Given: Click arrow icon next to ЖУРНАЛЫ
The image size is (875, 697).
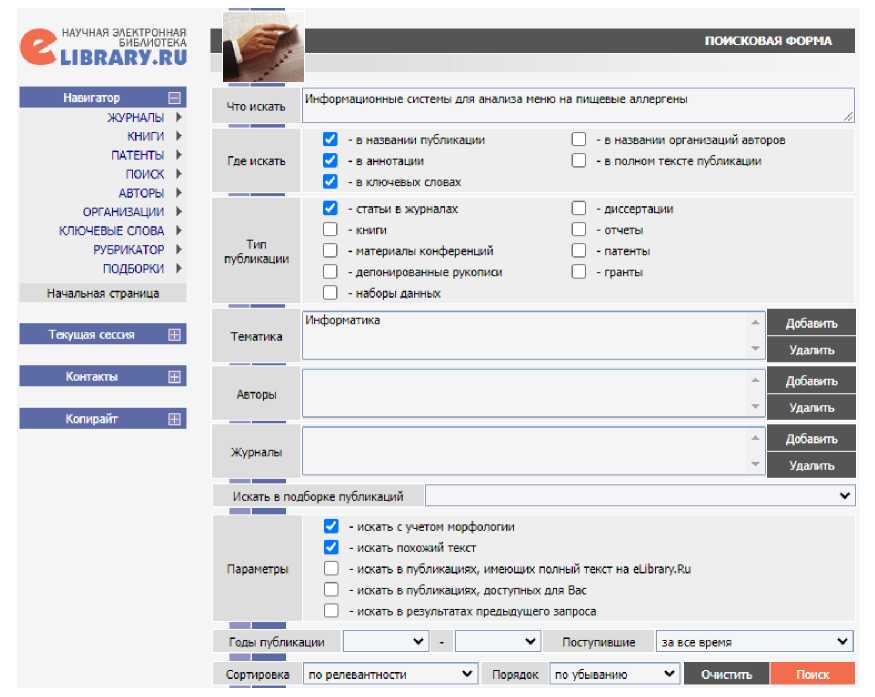Looking at the screenshot, I should (x=178, y=118).
